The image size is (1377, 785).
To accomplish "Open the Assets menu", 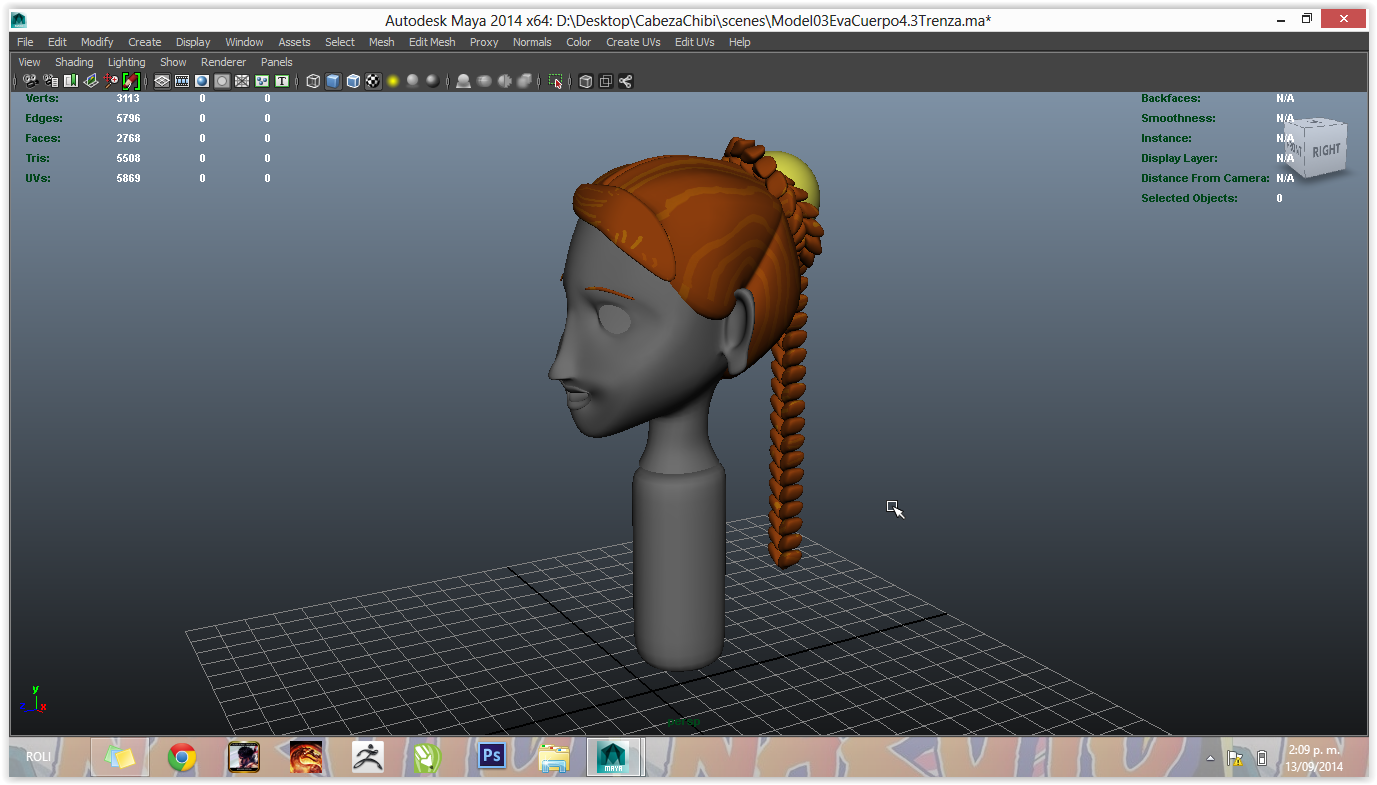I will (294, 42).
